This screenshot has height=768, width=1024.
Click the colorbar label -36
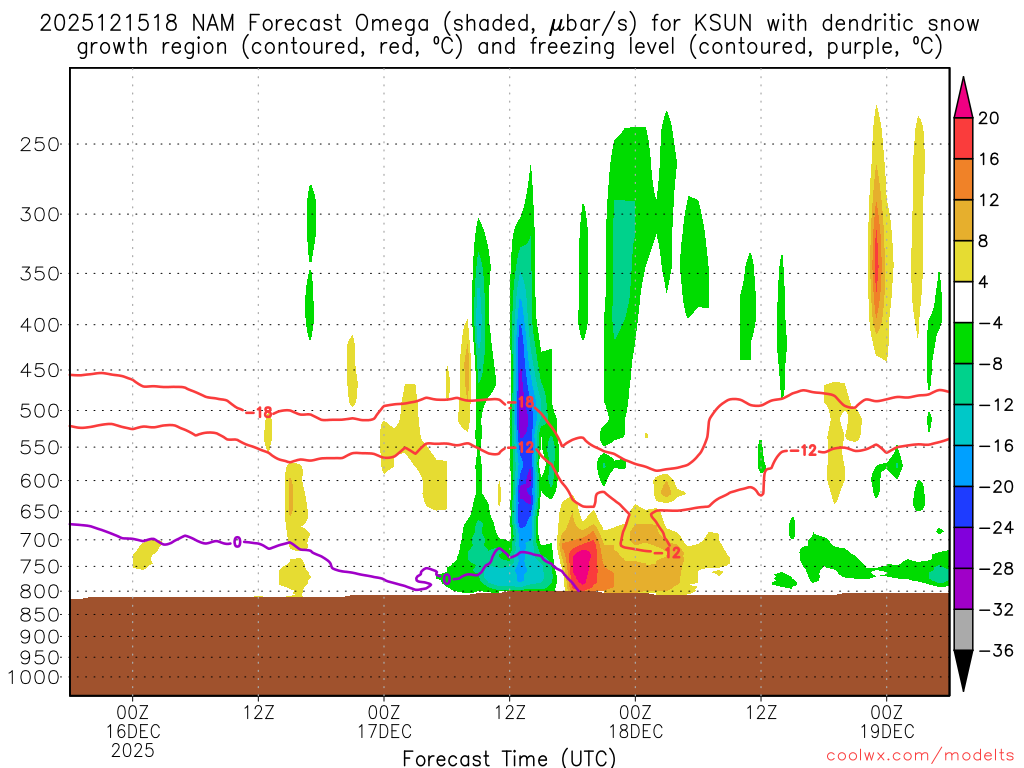pyautogui.click(x=996, y=650)
